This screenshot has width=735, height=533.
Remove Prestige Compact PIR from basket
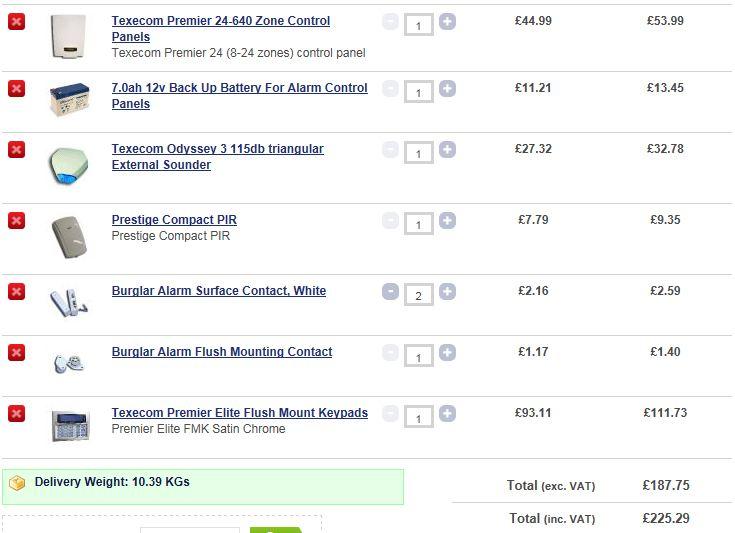(x=16, y=220)
